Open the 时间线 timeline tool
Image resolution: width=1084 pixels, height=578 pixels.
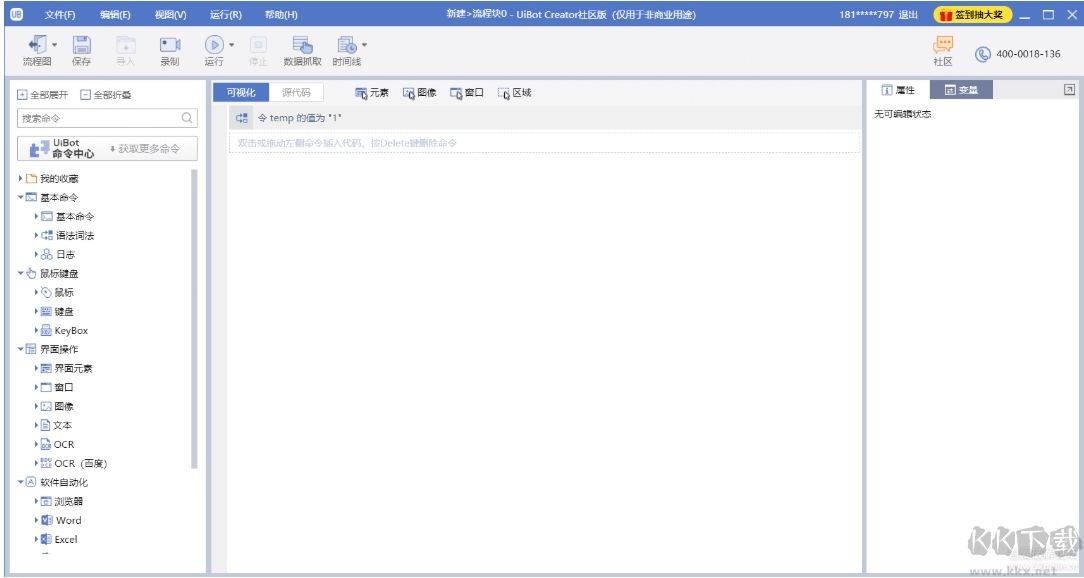coord(346,51)
